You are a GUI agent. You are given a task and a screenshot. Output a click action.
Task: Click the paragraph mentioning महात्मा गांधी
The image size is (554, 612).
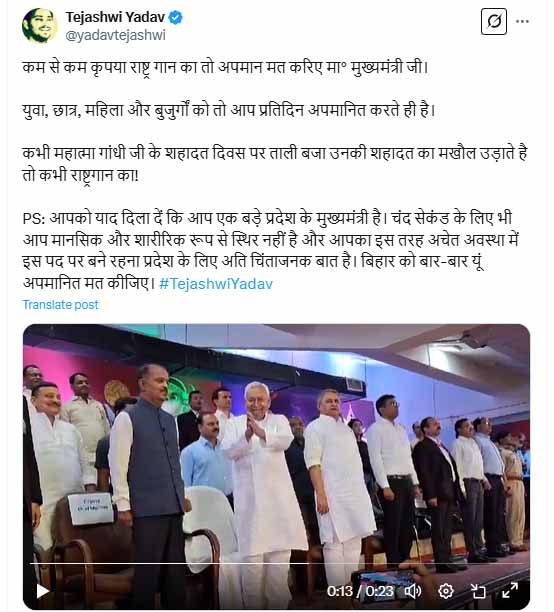pyautogui.click(x=275, y=164)
